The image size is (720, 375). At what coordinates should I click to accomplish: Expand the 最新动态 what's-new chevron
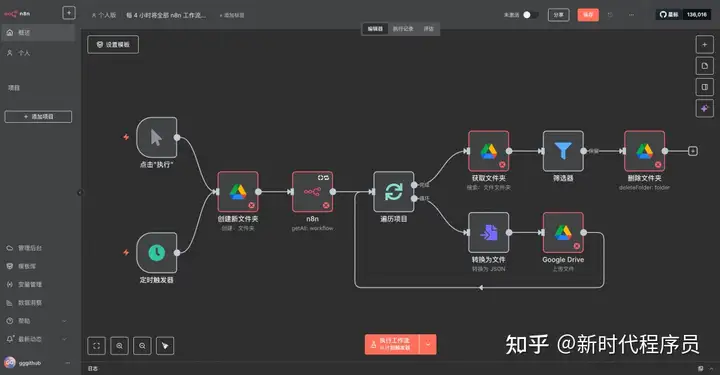(x=64, y=339)
